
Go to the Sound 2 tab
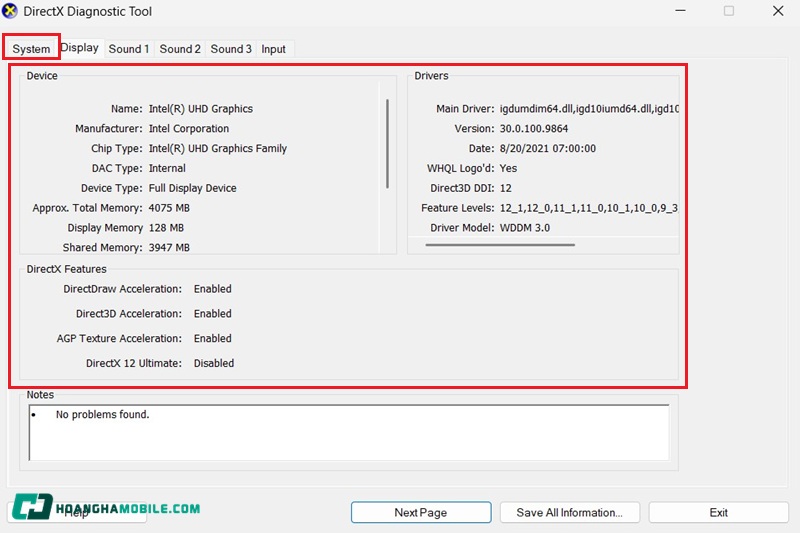180,49
